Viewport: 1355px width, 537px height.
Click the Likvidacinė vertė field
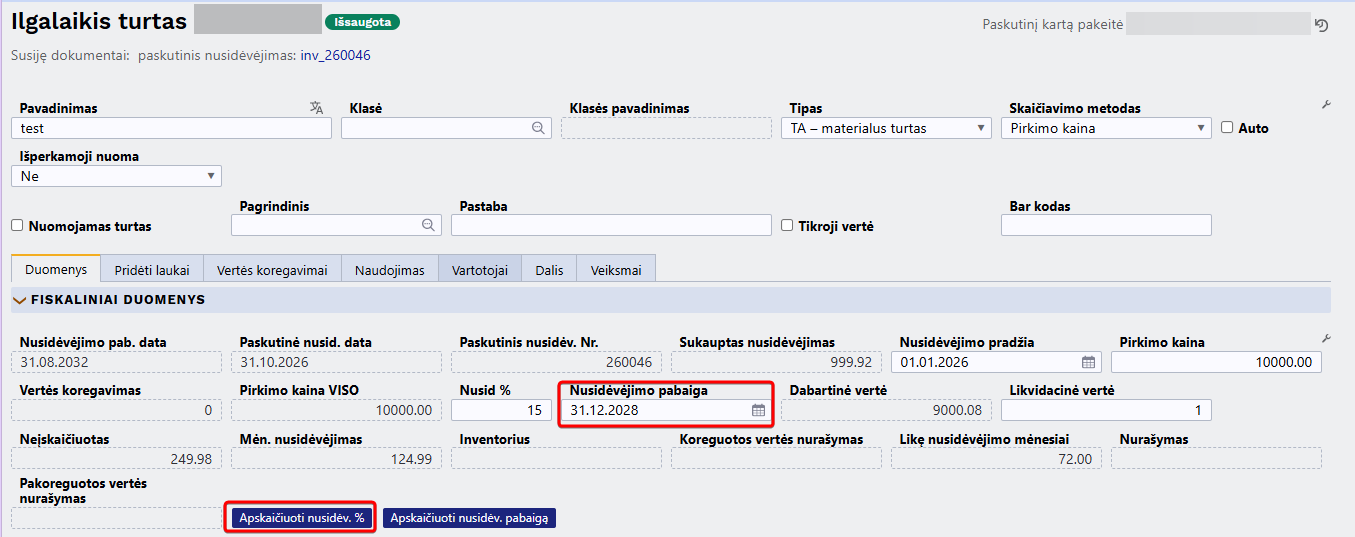tap(1106, 410)
